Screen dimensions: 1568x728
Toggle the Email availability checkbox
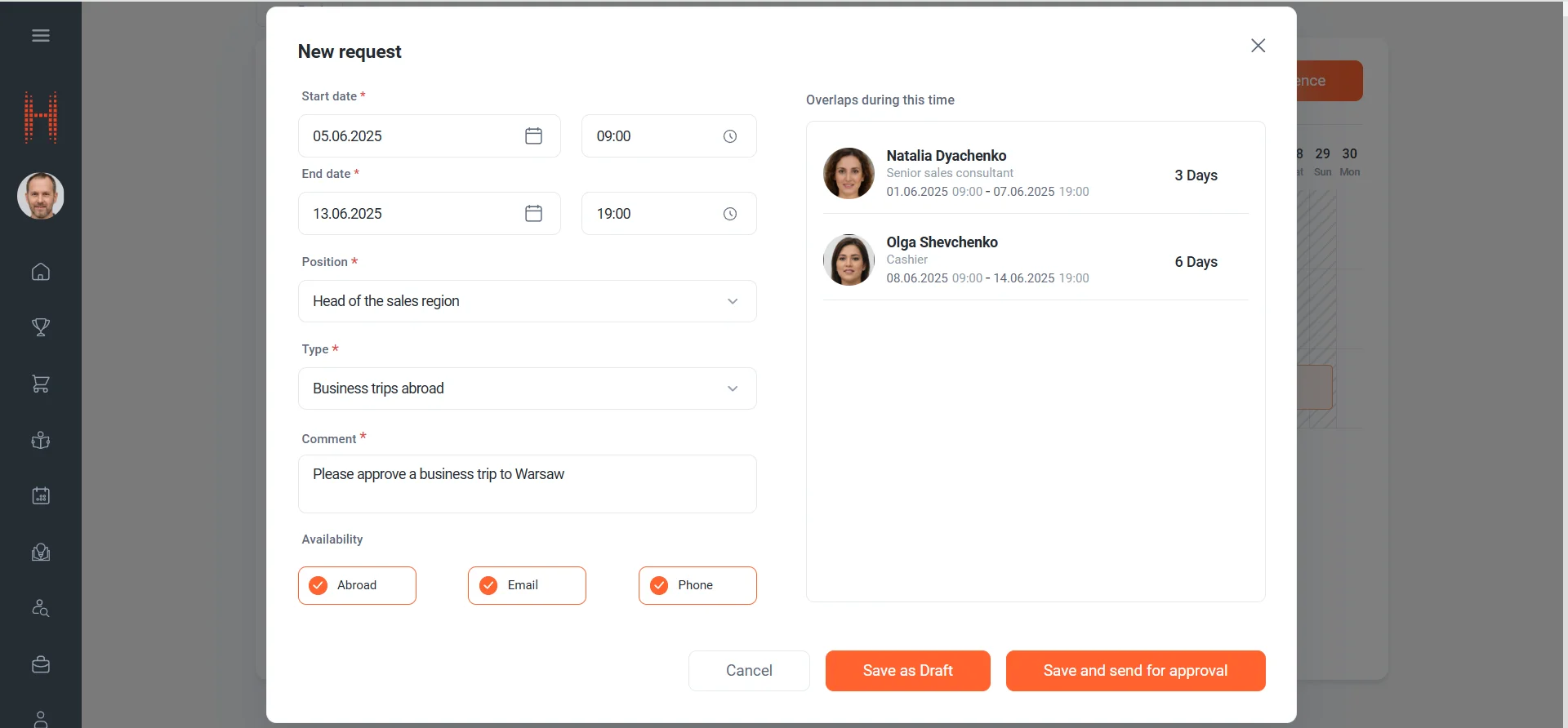[488, 585]
